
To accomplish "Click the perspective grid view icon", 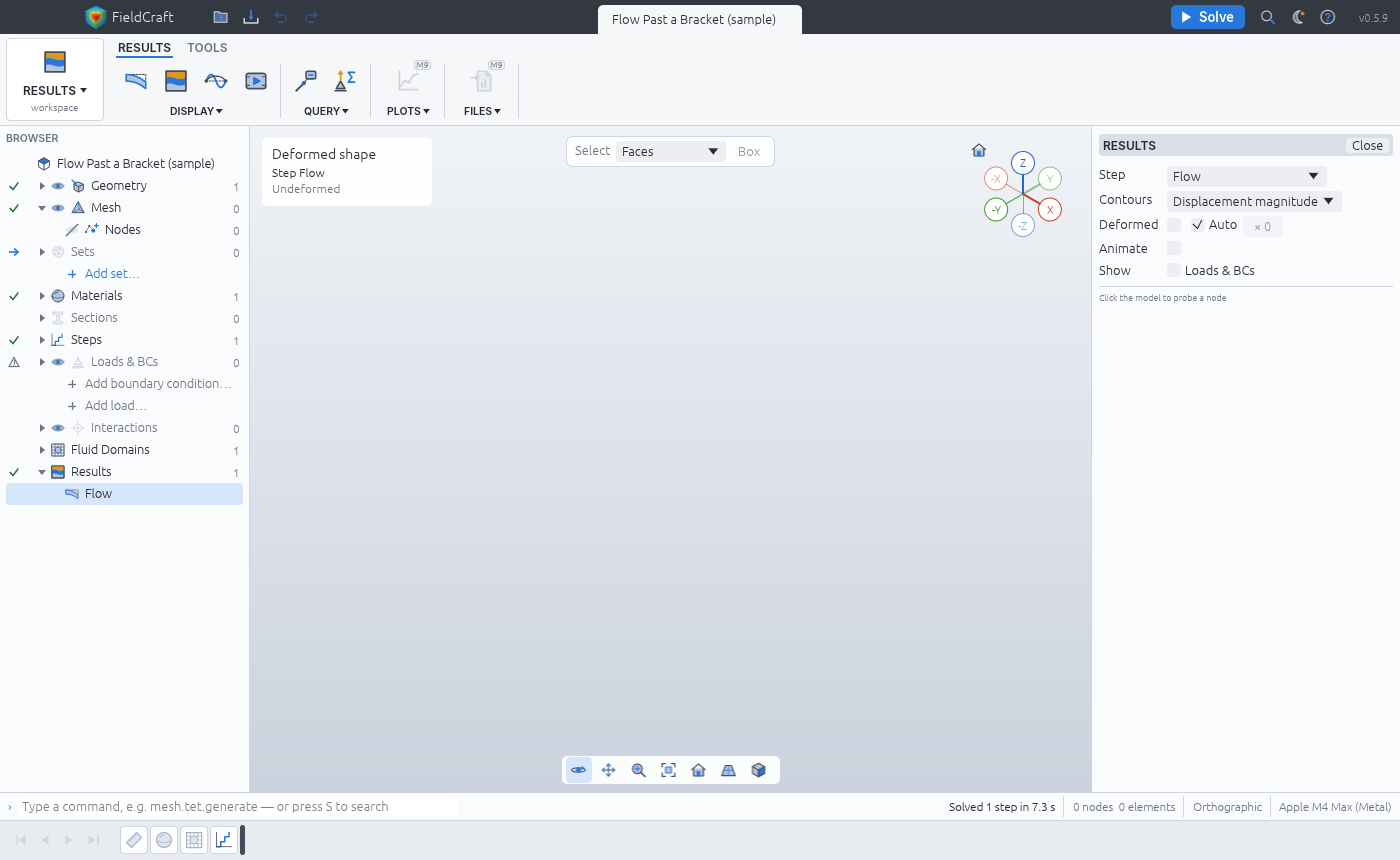I will click(x=728, y=770).
